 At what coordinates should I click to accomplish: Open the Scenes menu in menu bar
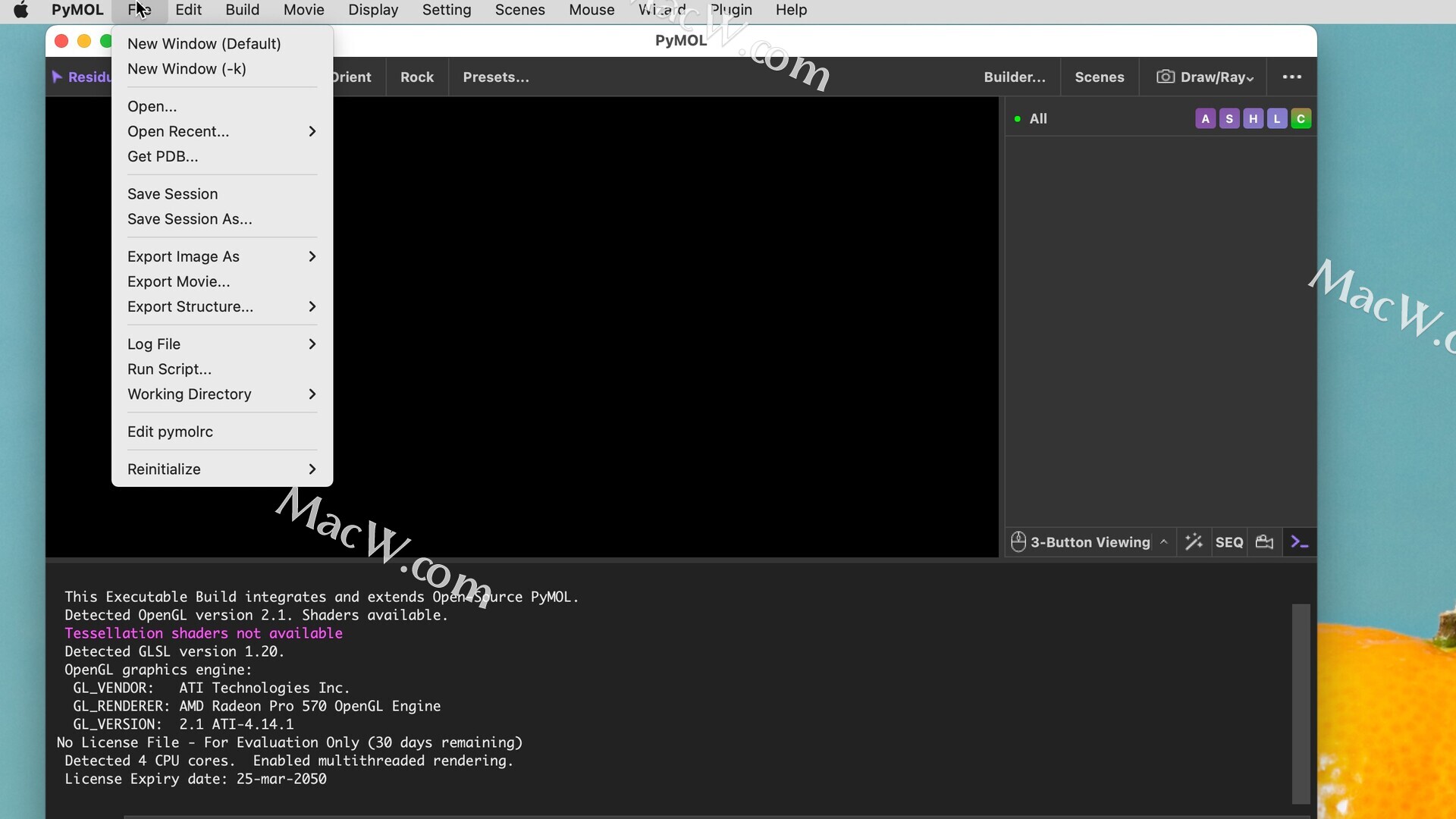pos(520,10)
